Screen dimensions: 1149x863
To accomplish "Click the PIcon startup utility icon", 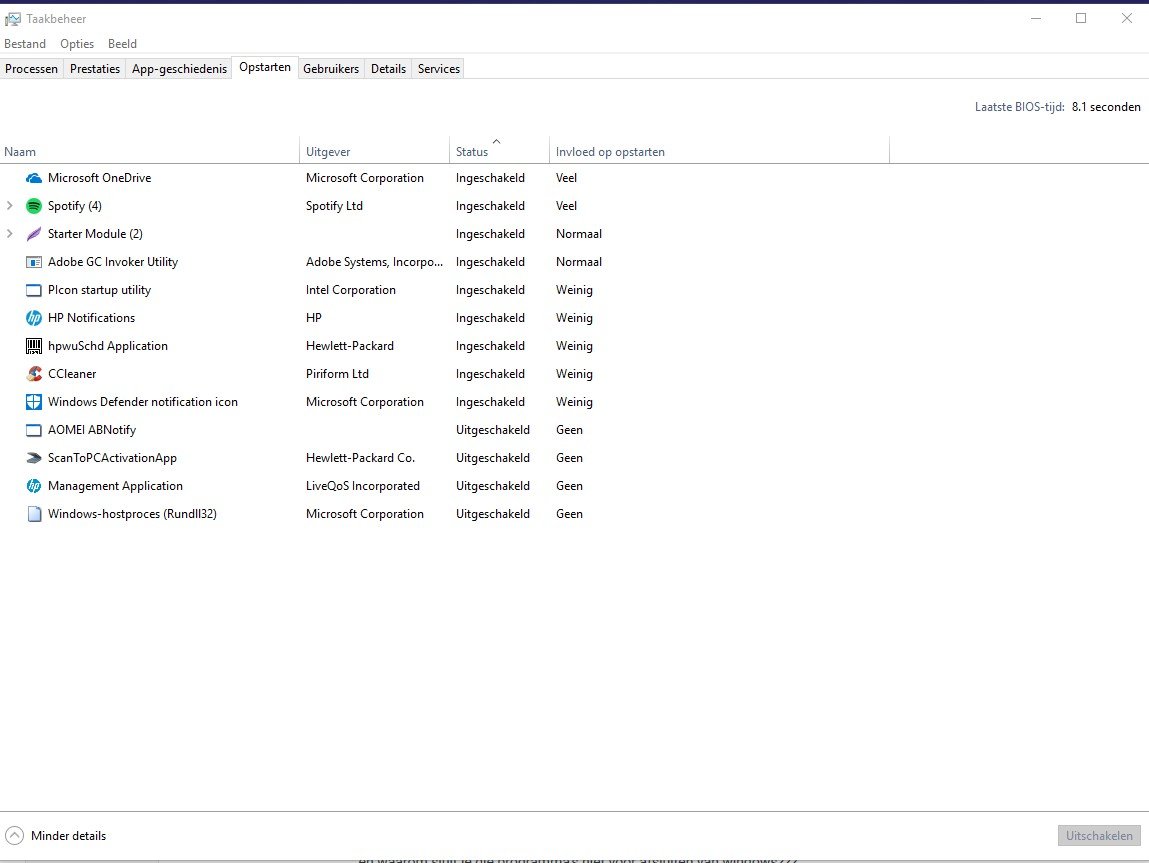I will tap(34, 290).
